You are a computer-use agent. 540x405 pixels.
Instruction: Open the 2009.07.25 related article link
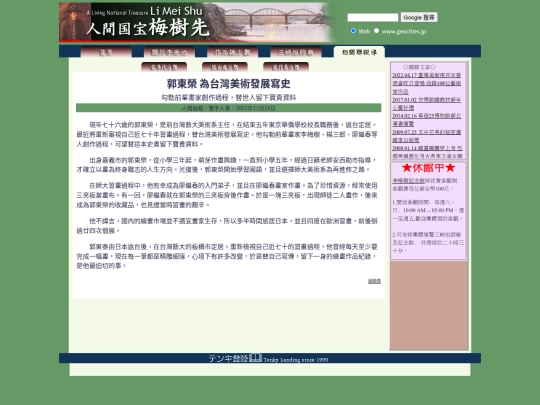427,136
